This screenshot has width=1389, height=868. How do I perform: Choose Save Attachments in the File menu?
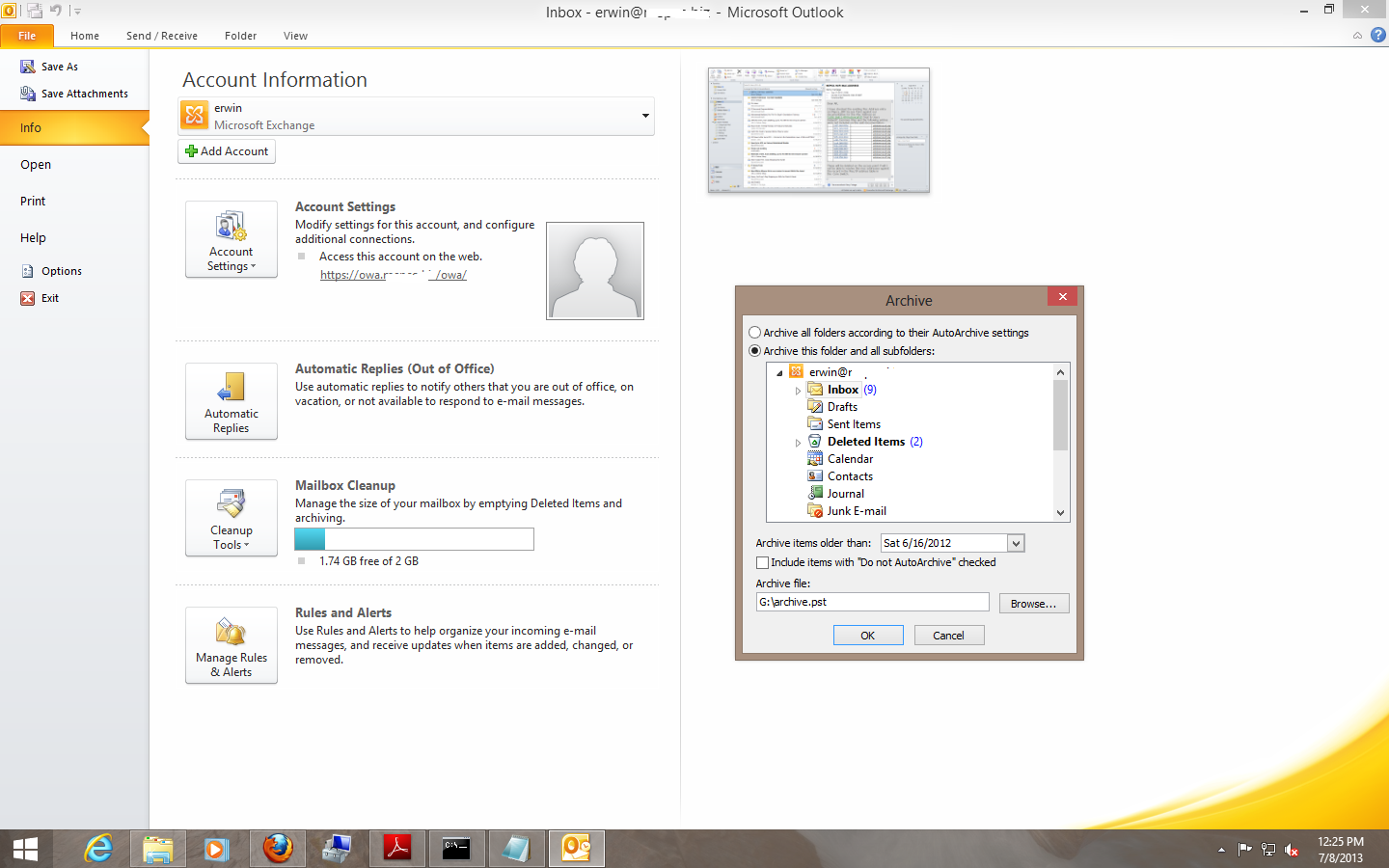point(74,94)
